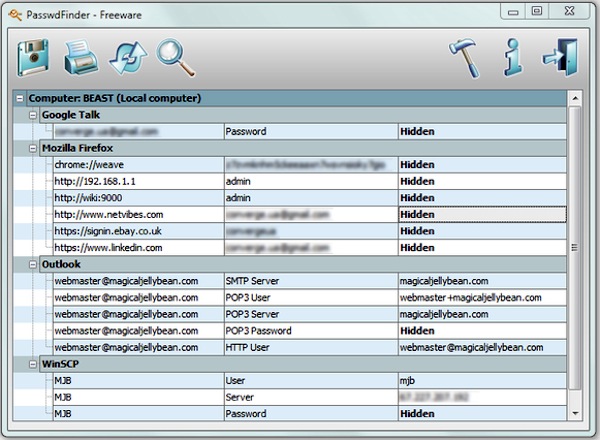
Task: Click the magnifying glass Search icon
Action: point(176,57)
